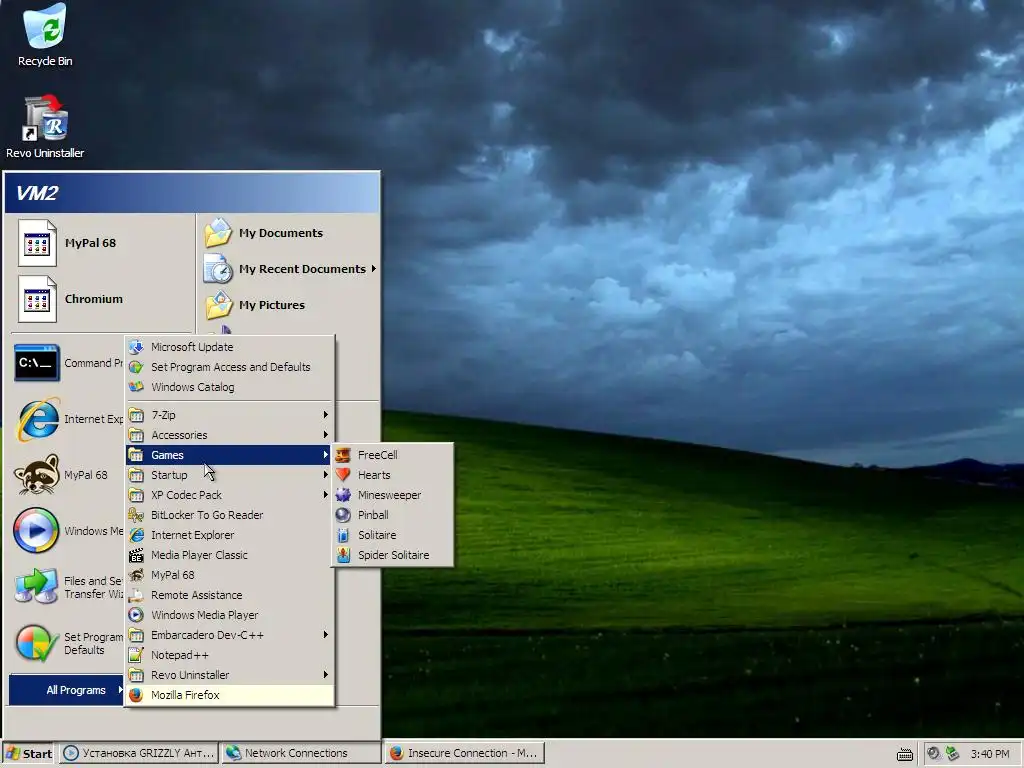Expand the Embarcadero Dev-C++ submenu
This screenshot has width=1024, height=768.
tap(230, 635)
